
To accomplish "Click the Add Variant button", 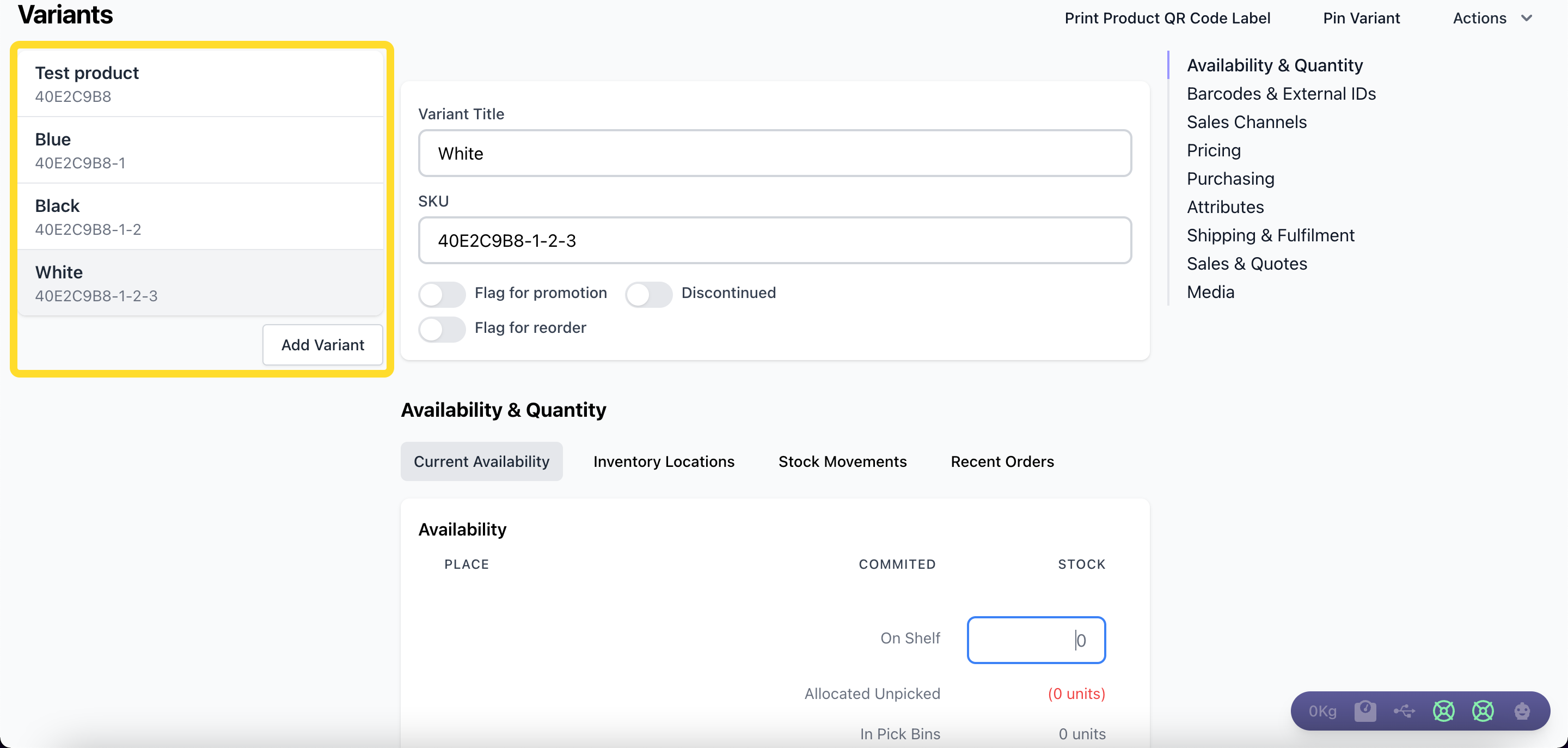I will pyautogui.click(x=322, y=345).
